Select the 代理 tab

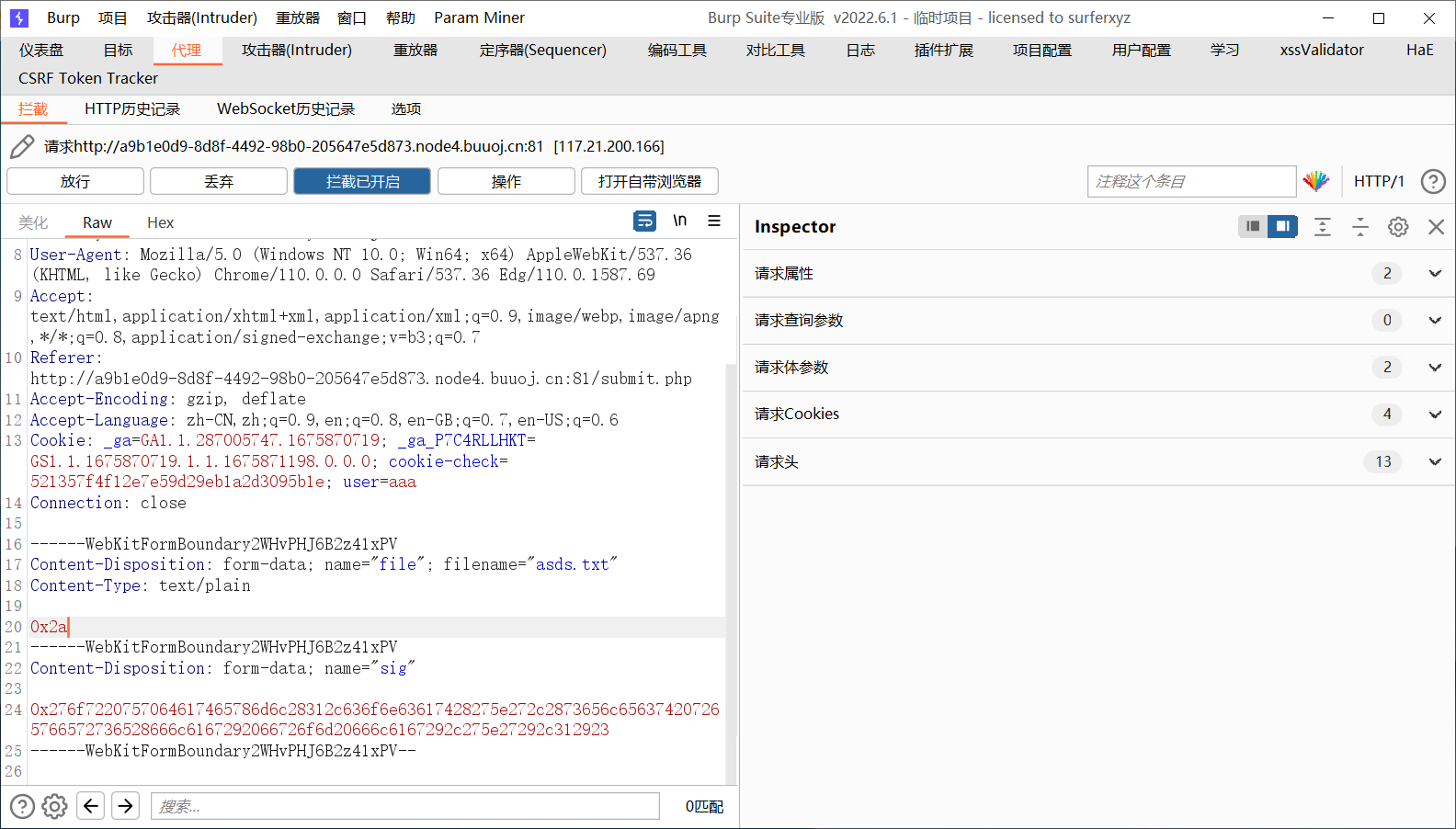(187, 50)
